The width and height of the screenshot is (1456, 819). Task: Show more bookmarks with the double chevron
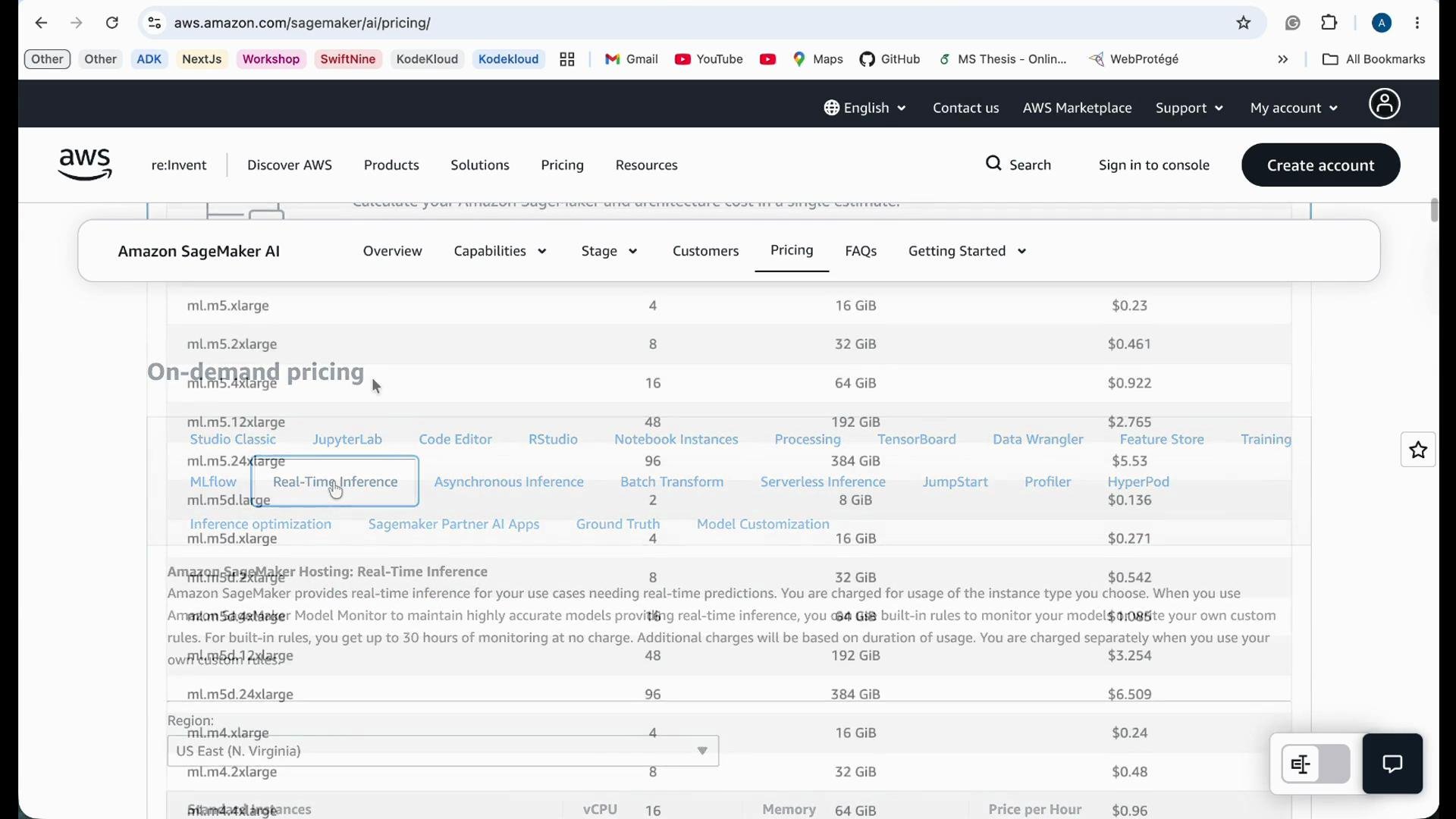click(1284, 60)
